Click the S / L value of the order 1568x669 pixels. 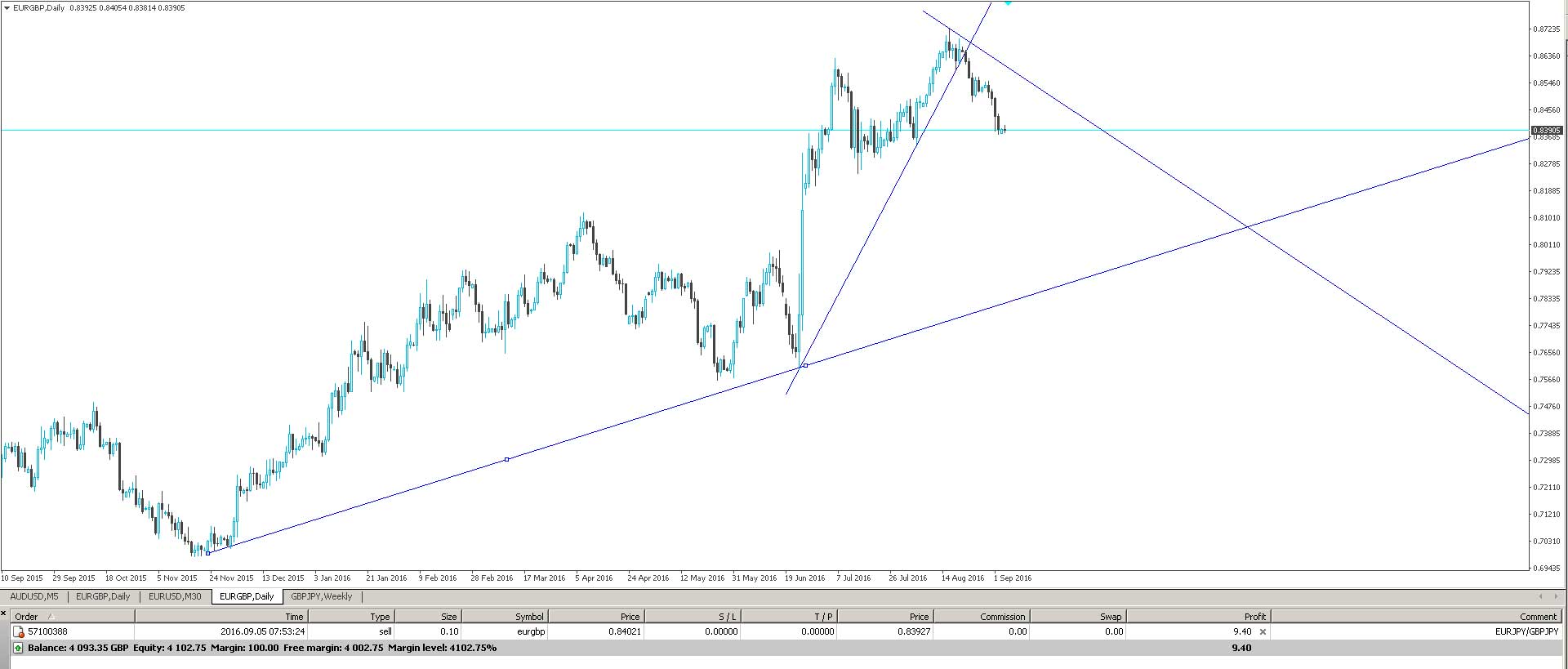(720, 631)
